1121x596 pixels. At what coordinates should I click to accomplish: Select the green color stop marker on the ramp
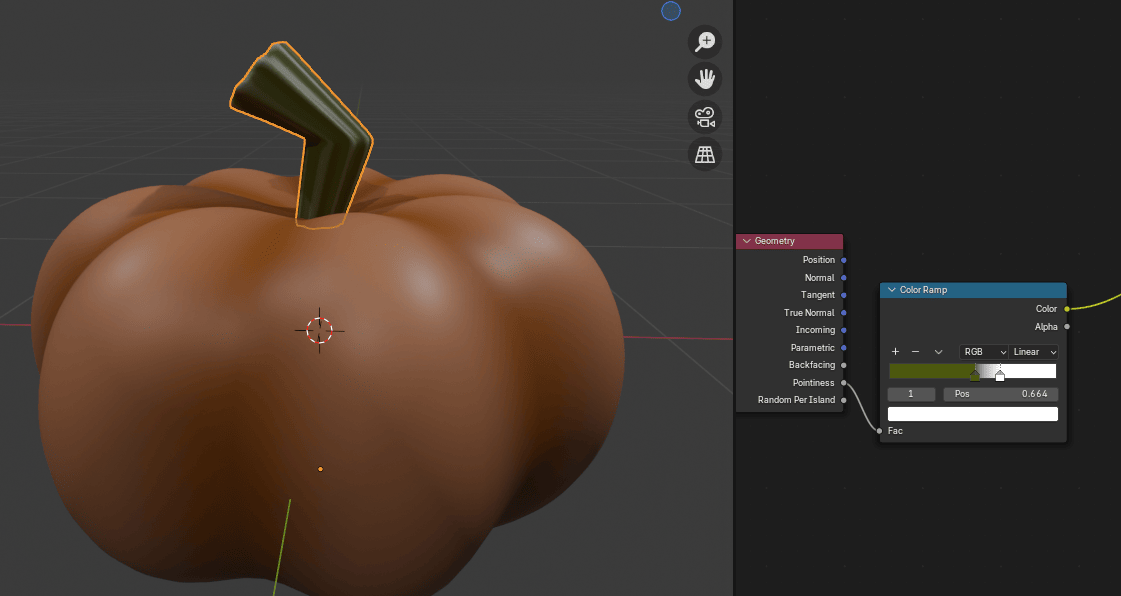click(x=975, y=375)
